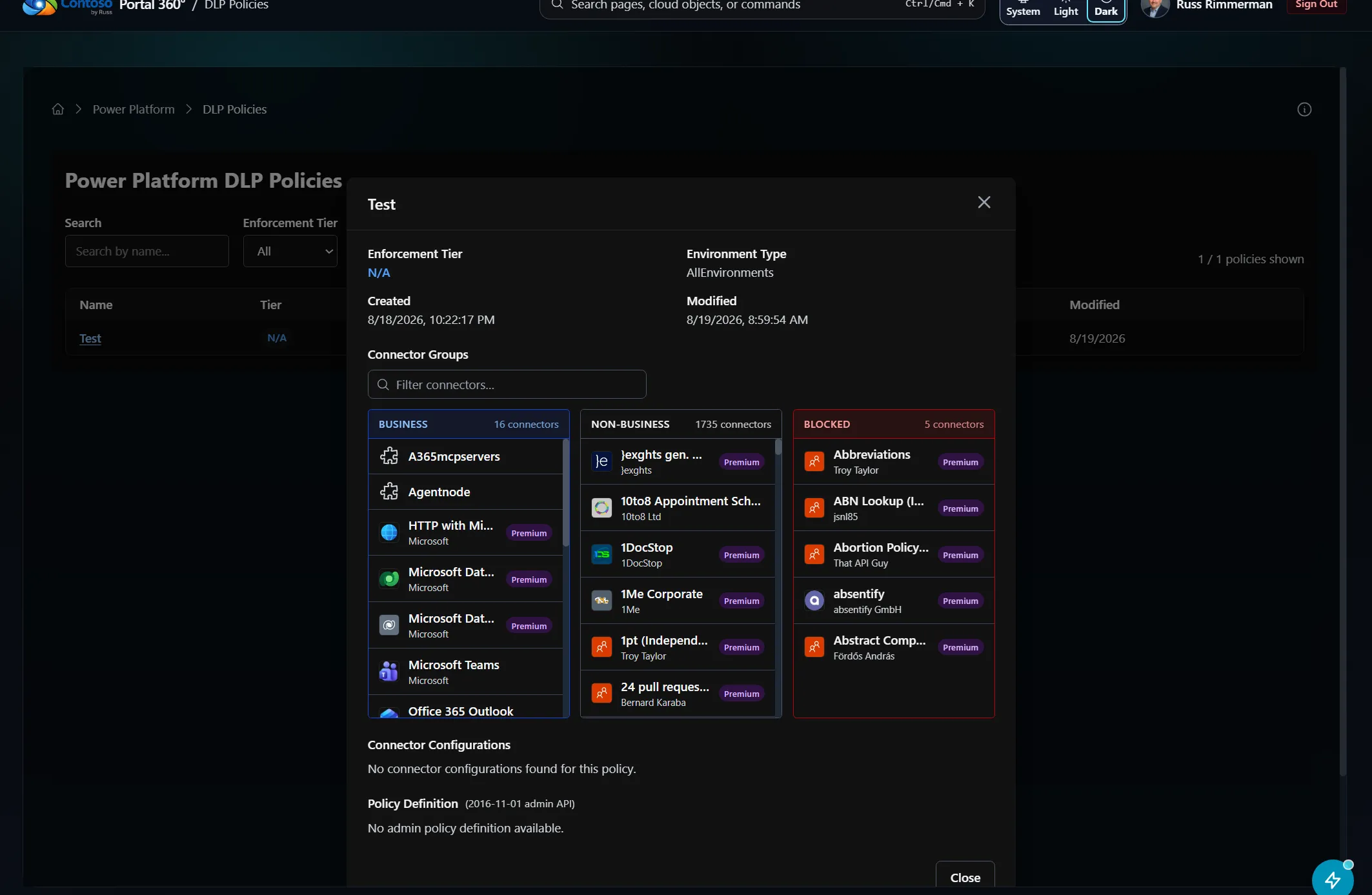Click the Portal 360° title
The width and height of the screenshot is (1372, 895).
tap(152, 5)
